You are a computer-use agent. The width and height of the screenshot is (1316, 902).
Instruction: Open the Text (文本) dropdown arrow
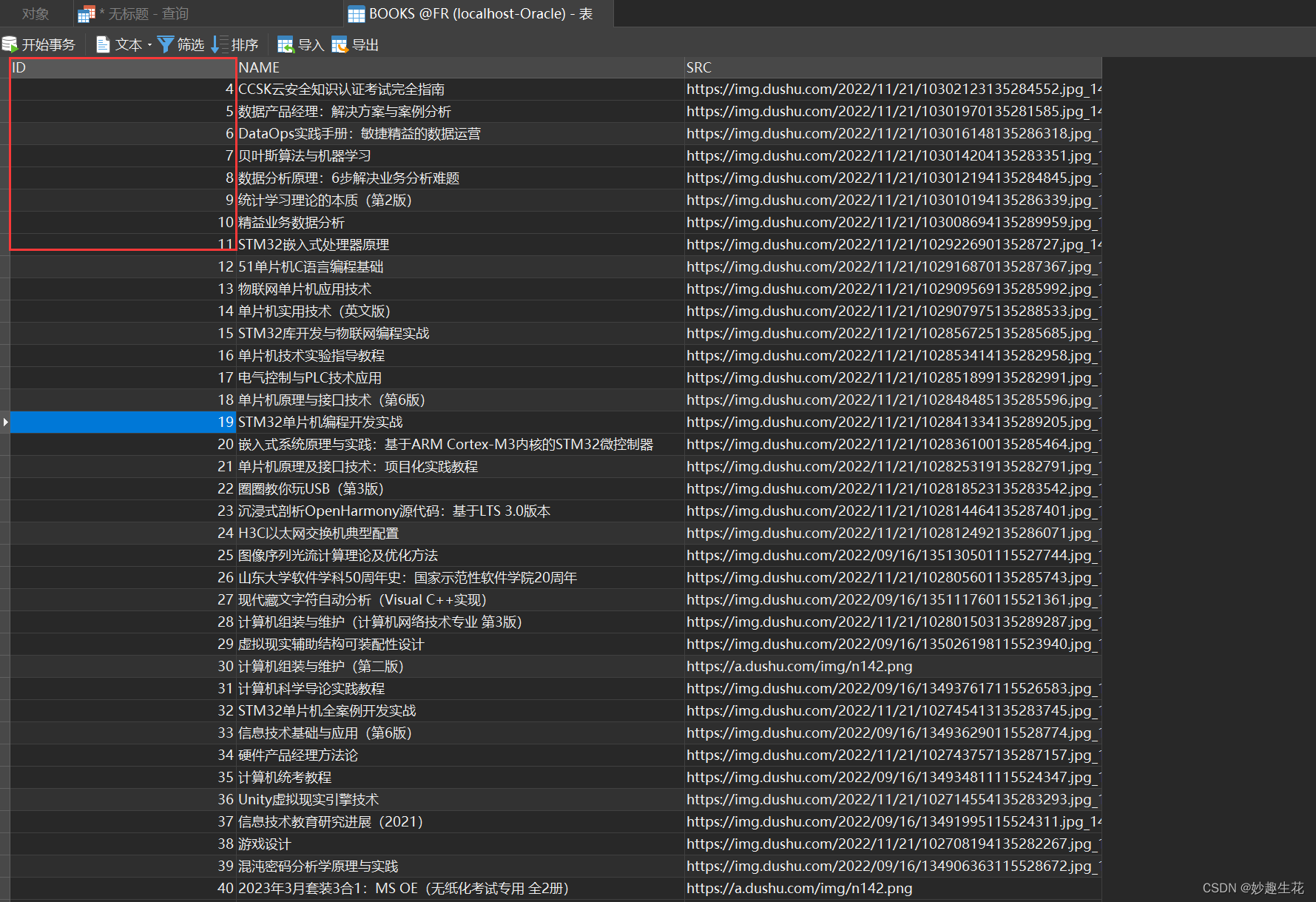149,45
